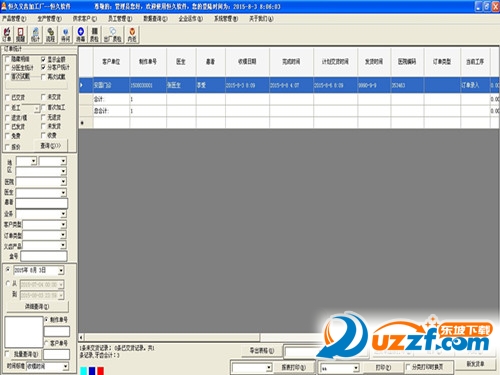Select the 消毒 blue diamond toolbar icon
This screenshot has width=500, height=375.
click(81, 35)
